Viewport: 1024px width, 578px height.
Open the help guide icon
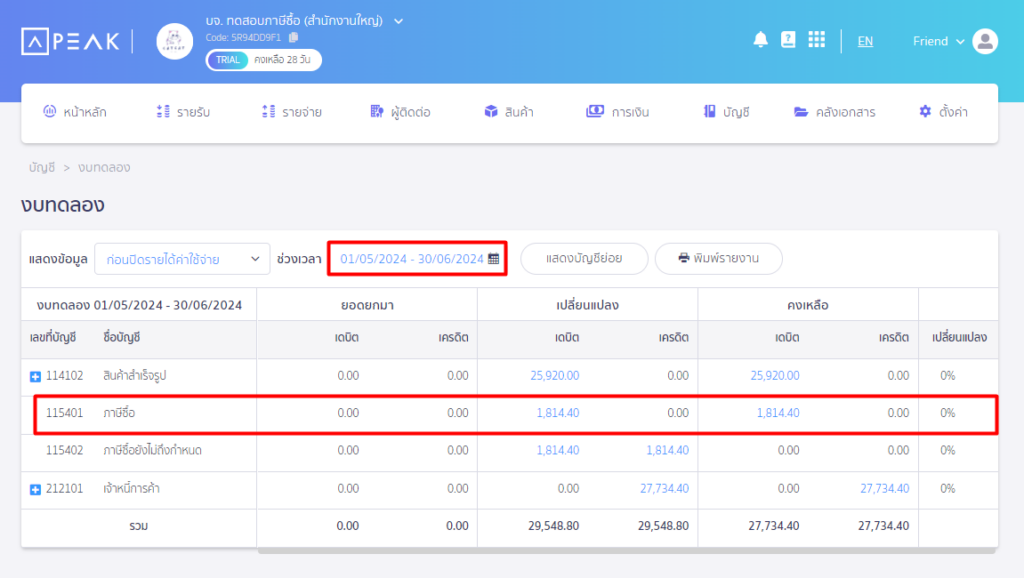(788, 40)
